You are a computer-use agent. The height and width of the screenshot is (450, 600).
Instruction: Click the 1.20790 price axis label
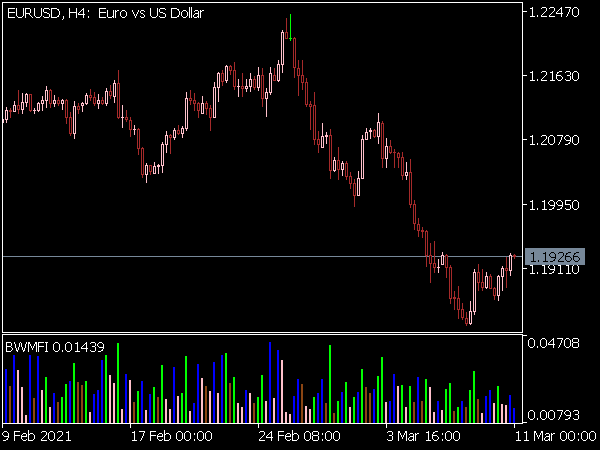click(x=554, y=140)
